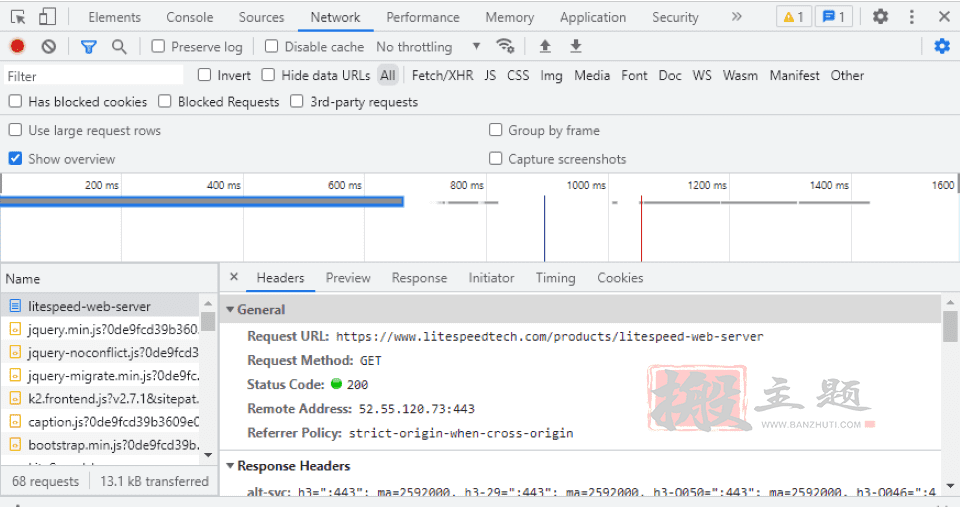960x507 pixels.
Task: Check Hide data URLs
Action: tap(268, 75)
